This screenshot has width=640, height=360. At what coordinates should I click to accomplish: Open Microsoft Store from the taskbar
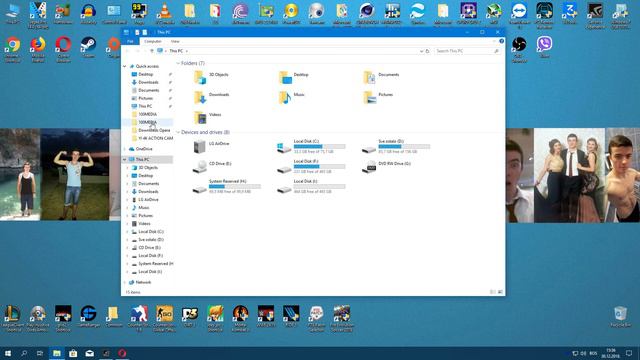coord(73,353)
